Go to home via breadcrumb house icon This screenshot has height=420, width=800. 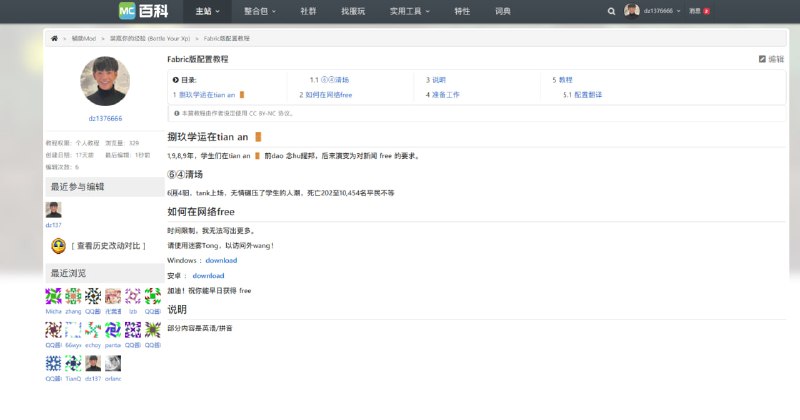pos(54,38)
